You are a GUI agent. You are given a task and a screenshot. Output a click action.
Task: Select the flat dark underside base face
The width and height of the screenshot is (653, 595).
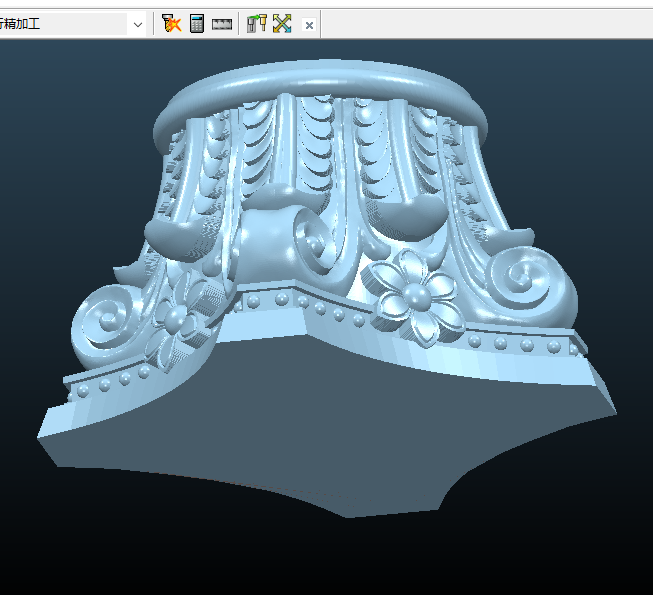(330, 420)
